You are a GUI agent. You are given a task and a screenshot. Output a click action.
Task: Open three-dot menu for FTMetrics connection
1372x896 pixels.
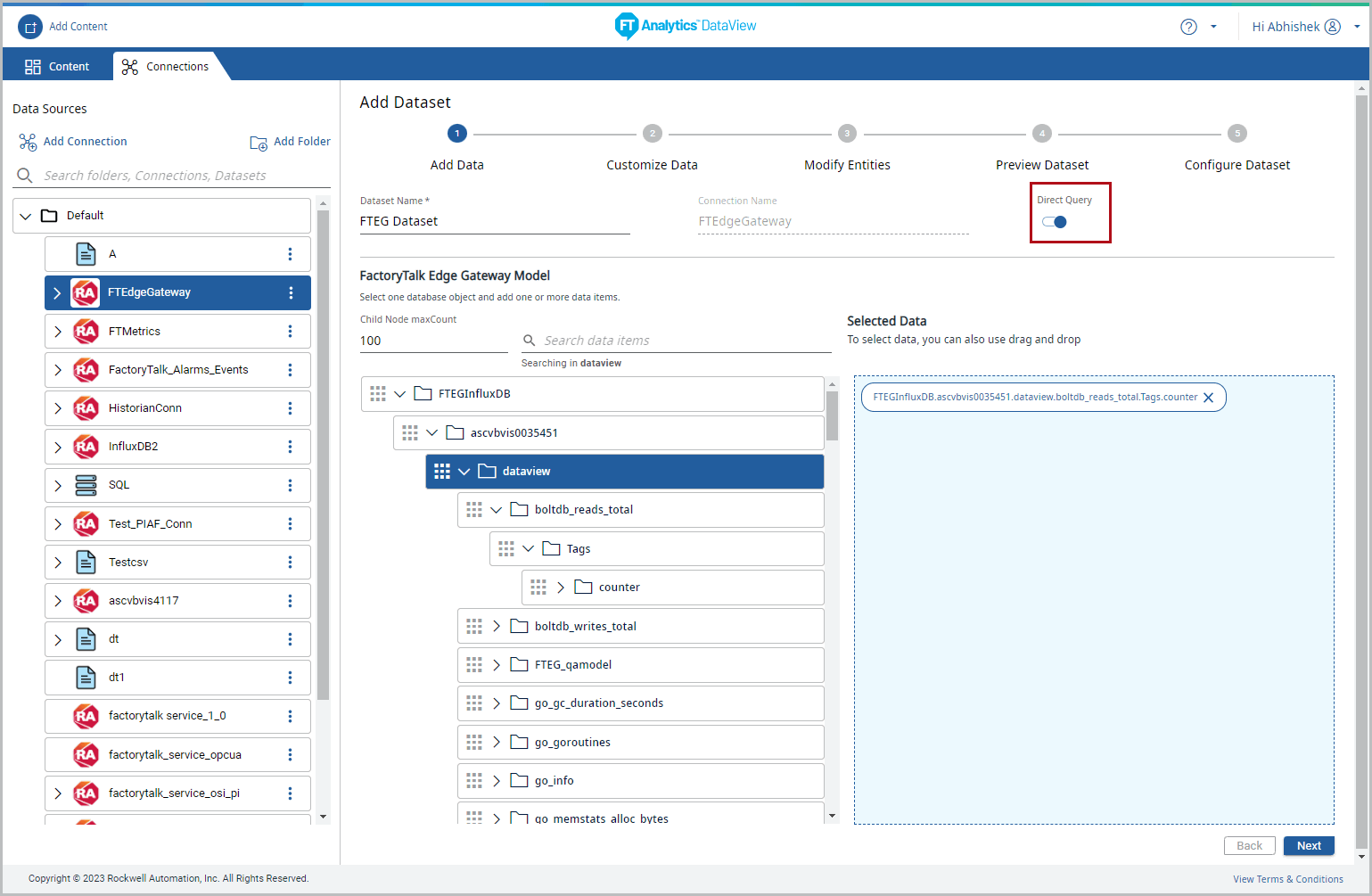290,332
